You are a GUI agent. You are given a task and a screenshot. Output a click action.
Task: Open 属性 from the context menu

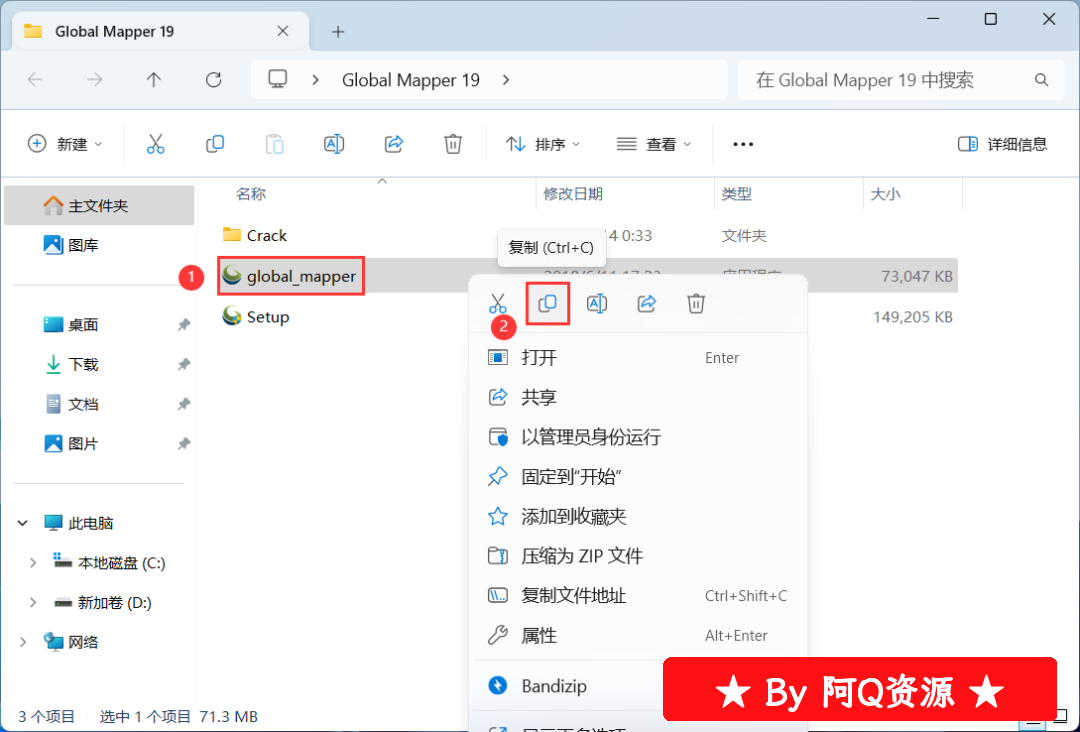[x=638, y=636]
